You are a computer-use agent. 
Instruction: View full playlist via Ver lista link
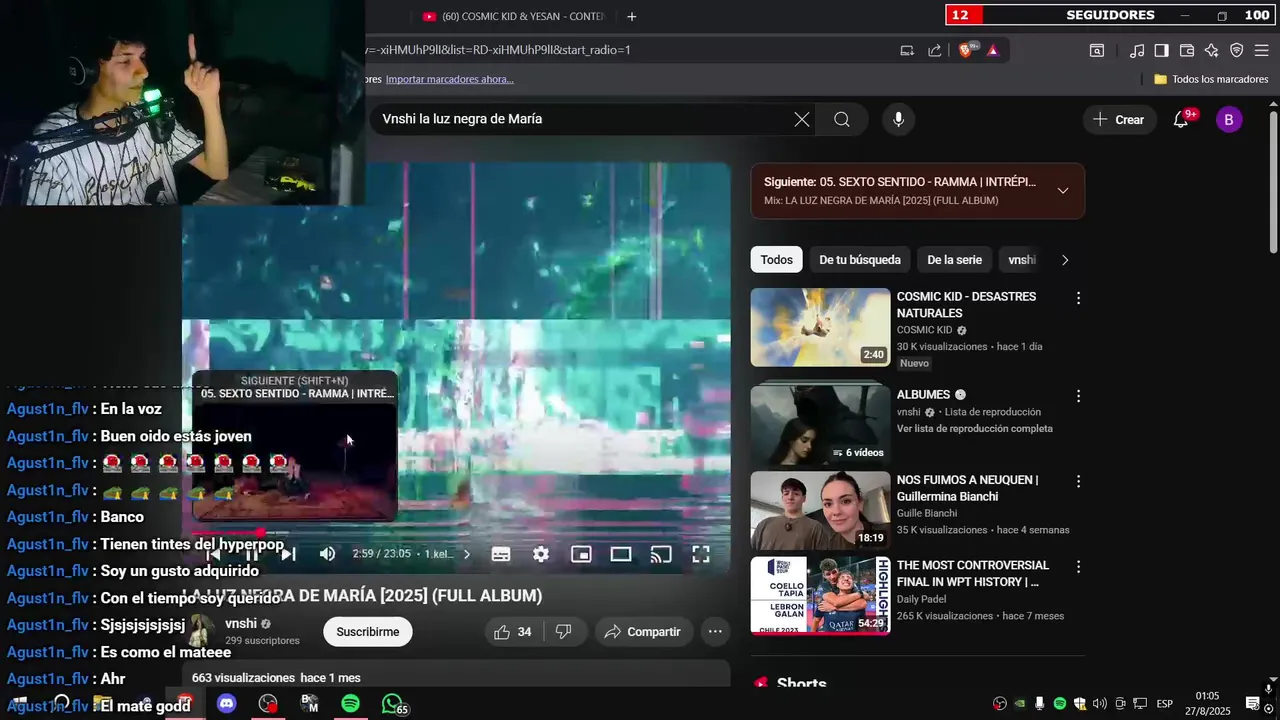(974, 429)
